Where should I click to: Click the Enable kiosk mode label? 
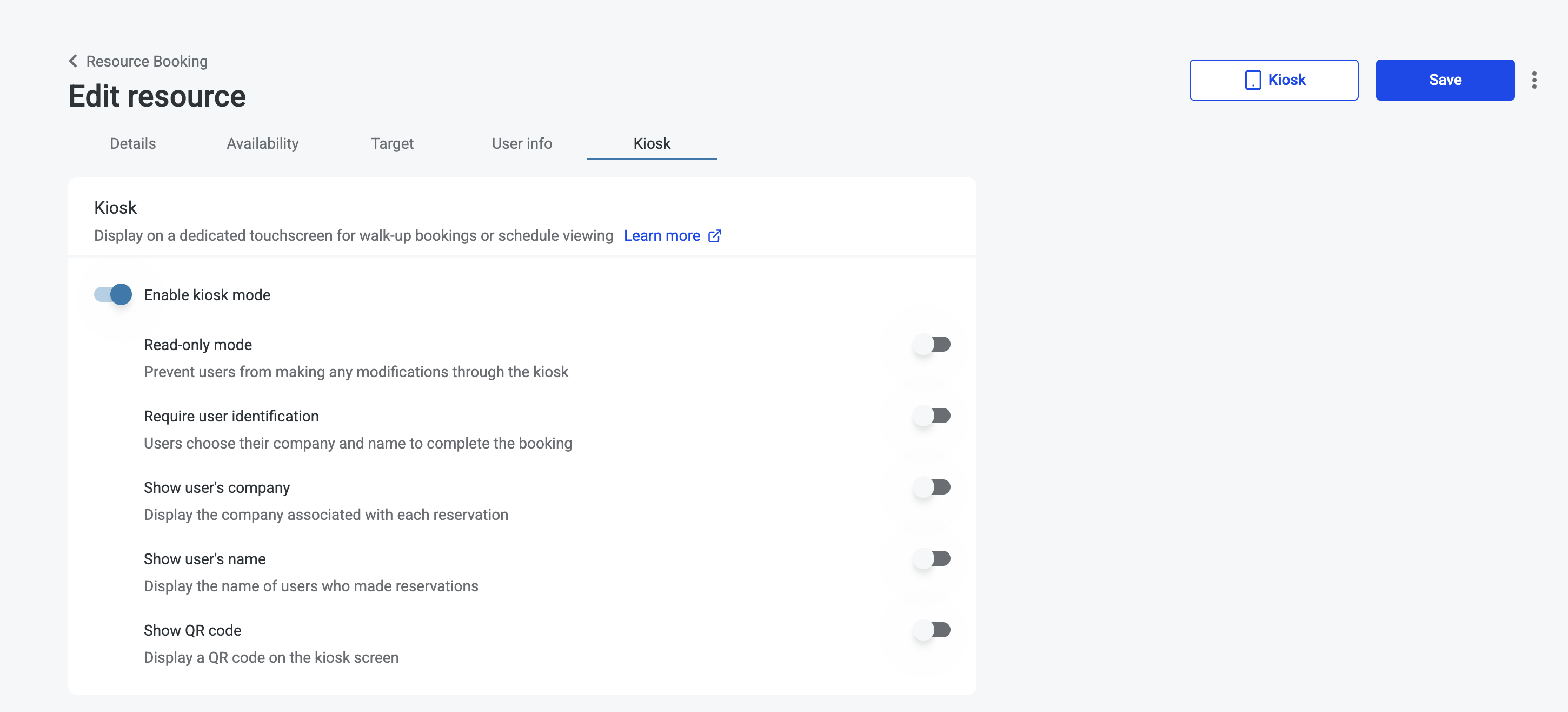[x=207, y=295]
